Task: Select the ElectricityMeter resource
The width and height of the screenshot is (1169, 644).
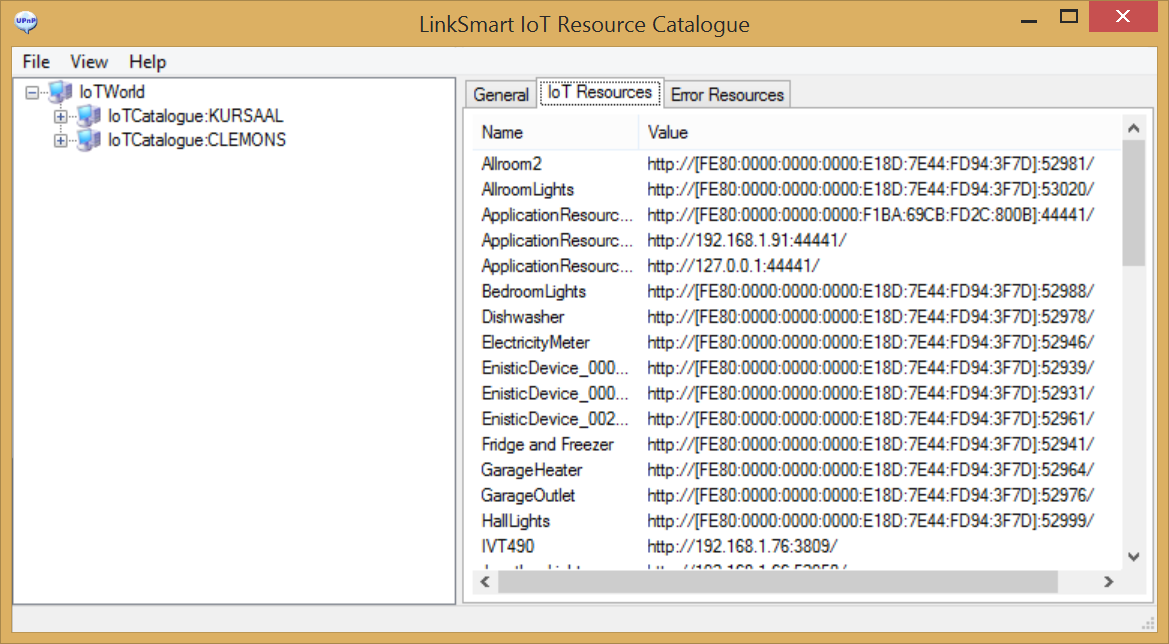Action: 535,342
